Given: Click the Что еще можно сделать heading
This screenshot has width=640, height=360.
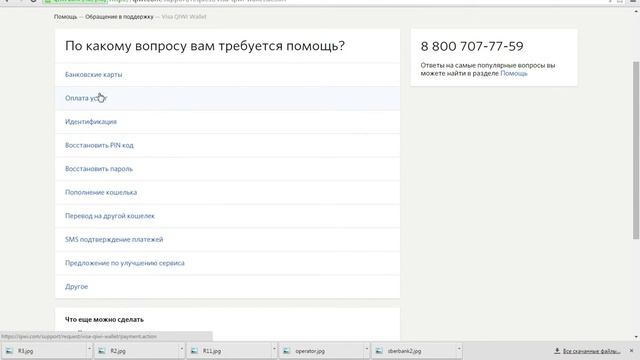Looking at the screenshot, I should point(104,320).
